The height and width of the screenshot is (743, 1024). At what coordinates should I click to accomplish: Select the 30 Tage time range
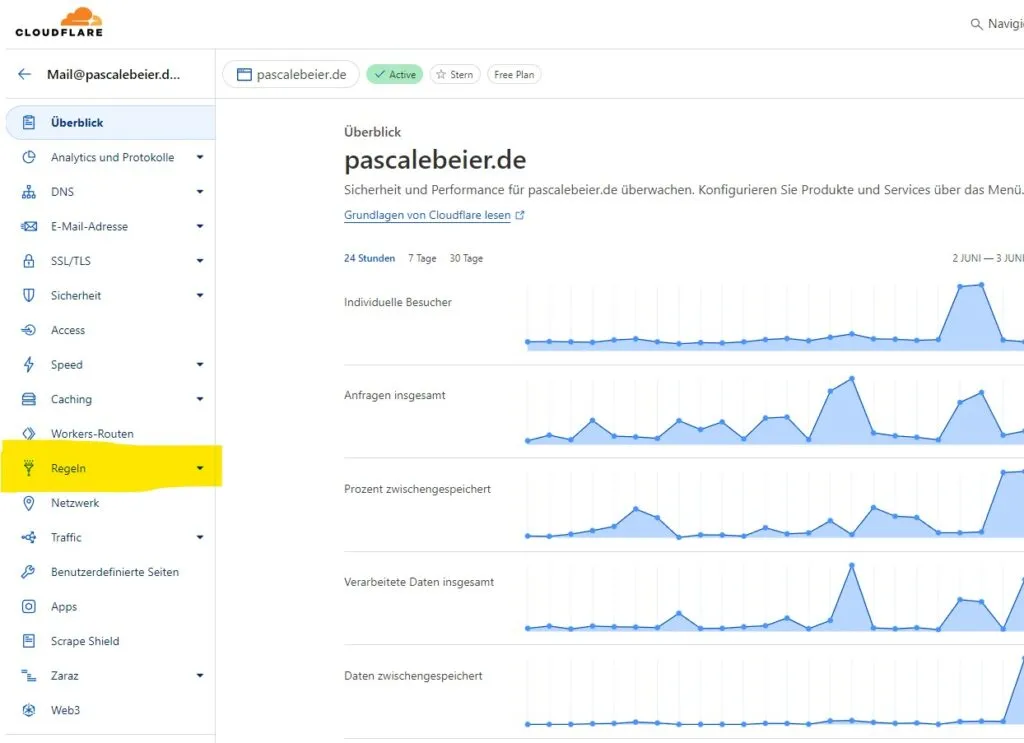pos(466,258)
